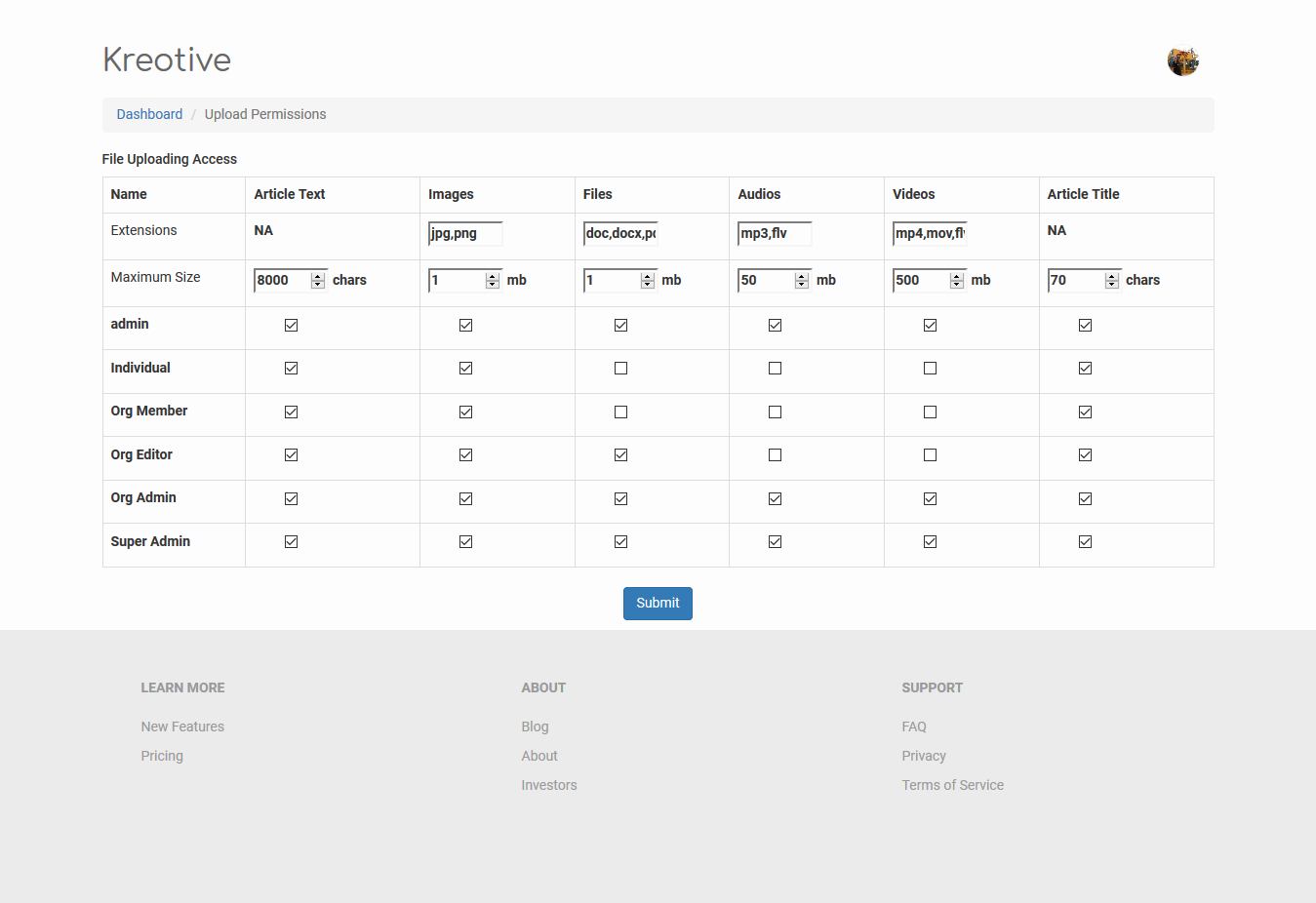Focus the Files maximum size field

tap(611, 281)
